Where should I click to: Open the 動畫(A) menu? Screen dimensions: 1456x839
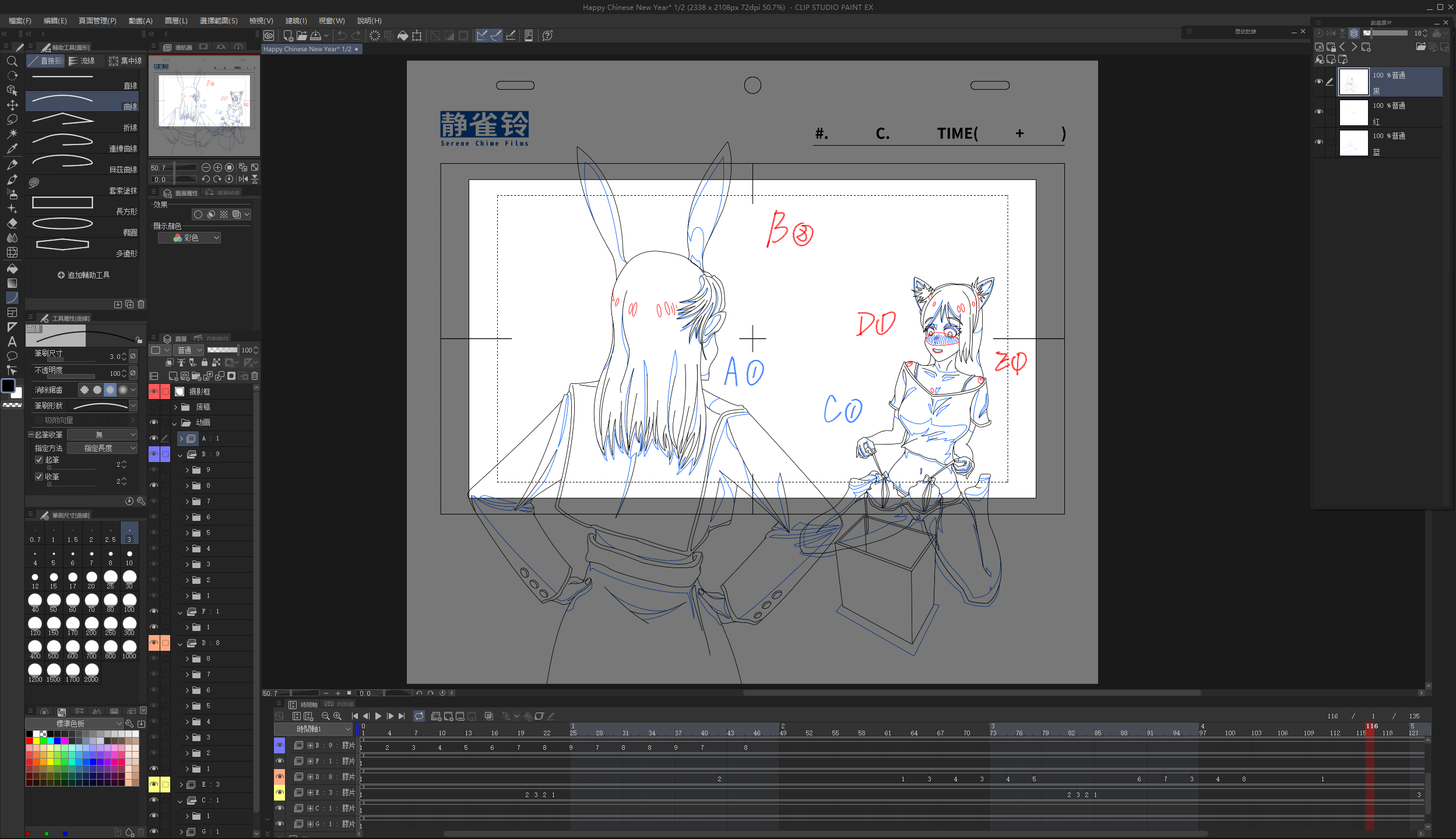coord(140,21)
